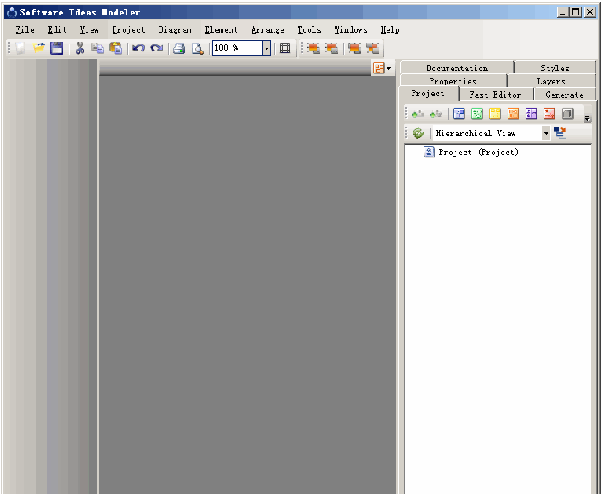Select the Project (Project) tree node
602x494 pixels.
click(478, 152)
